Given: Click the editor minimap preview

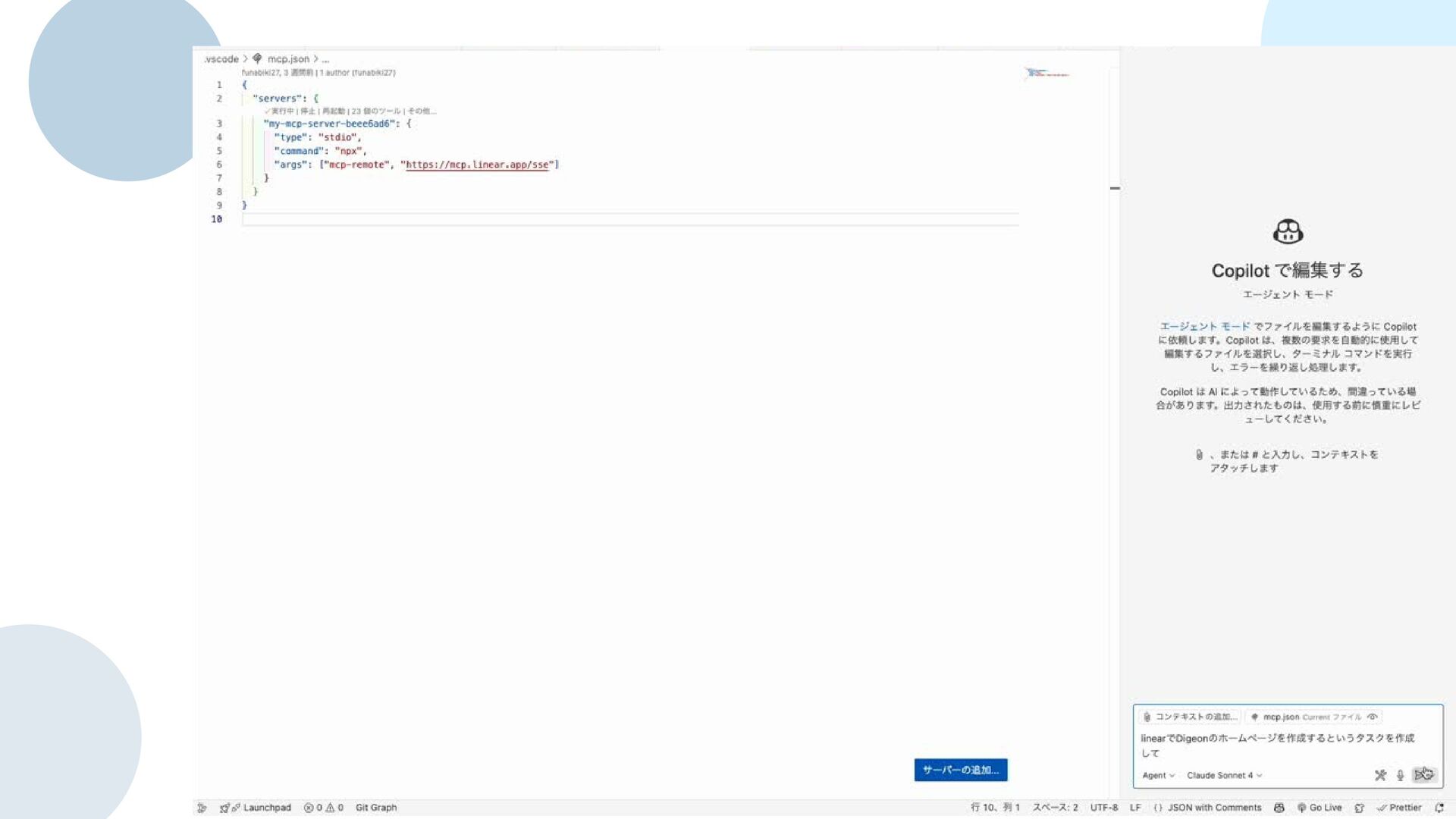Looking at the screenshot, I should [x=1048, y=74].
